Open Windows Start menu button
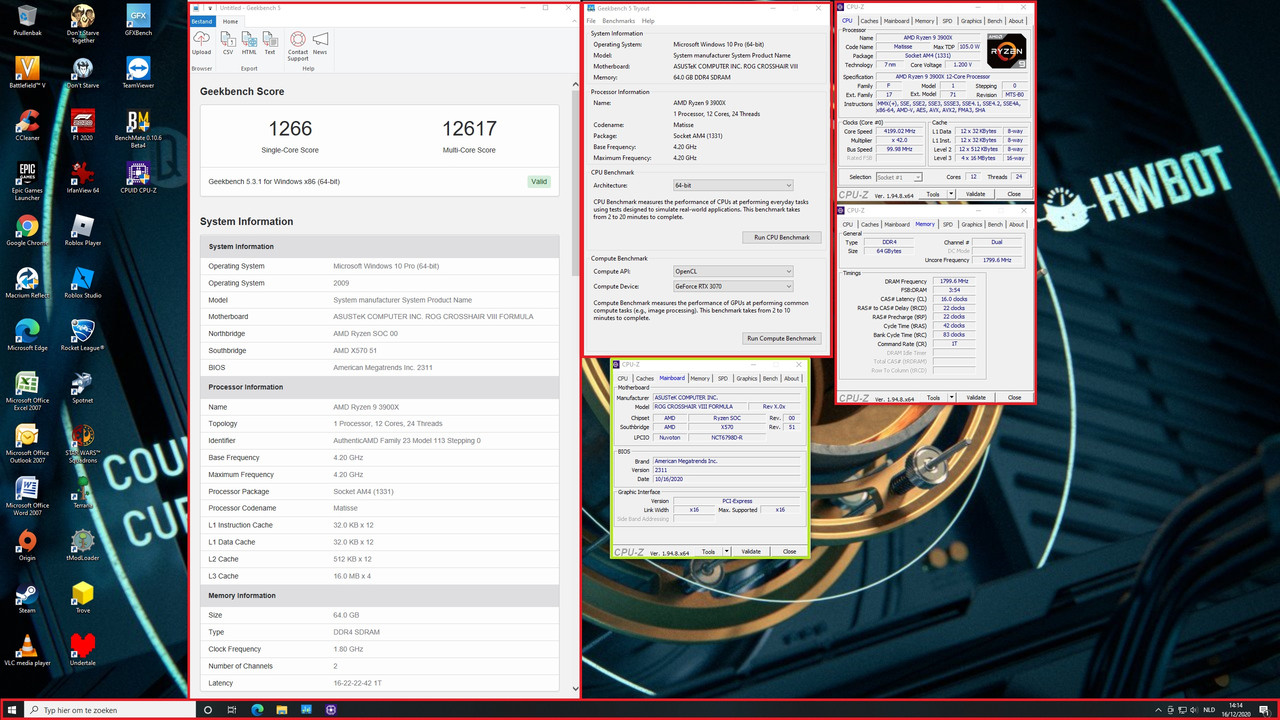Viewport: 1280px width, 720px height. click(12, 710)
